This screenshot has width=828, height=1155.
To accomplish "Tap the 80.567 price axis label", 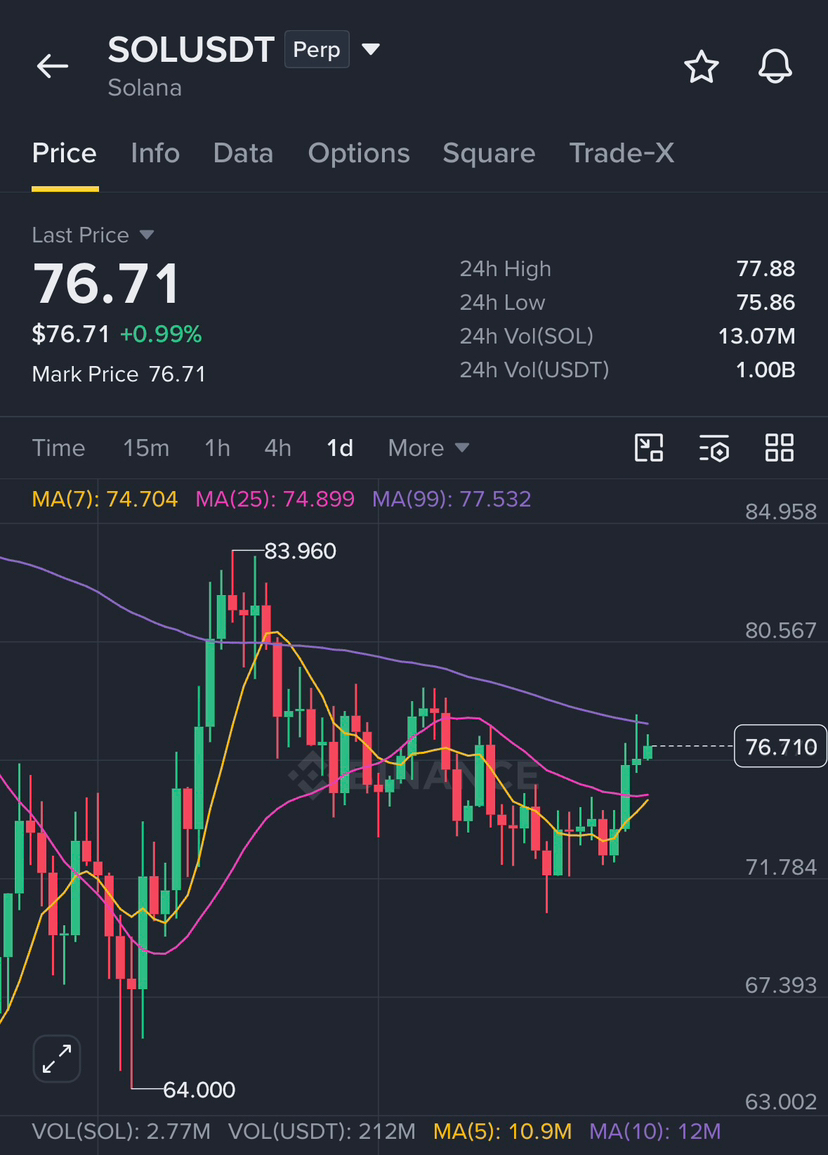I will tap(781, 631).
